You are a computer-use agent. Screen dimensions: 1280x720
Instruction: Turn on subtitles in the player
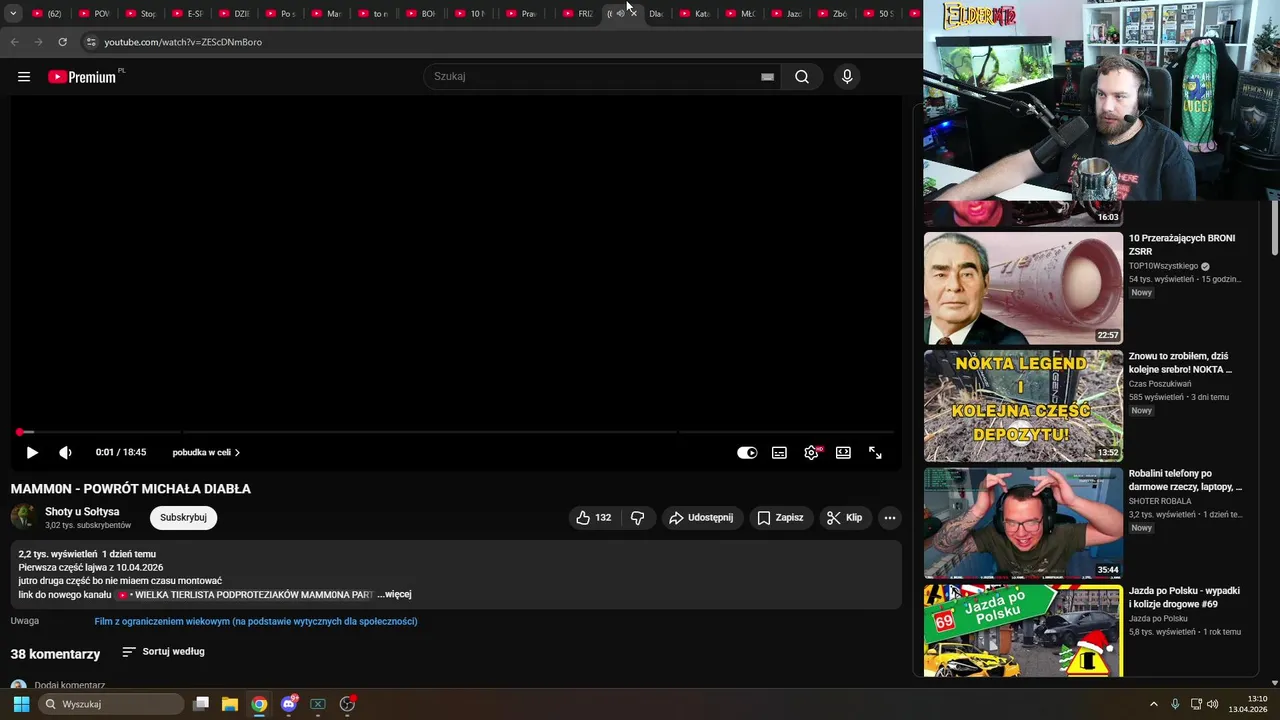[779, 452]
